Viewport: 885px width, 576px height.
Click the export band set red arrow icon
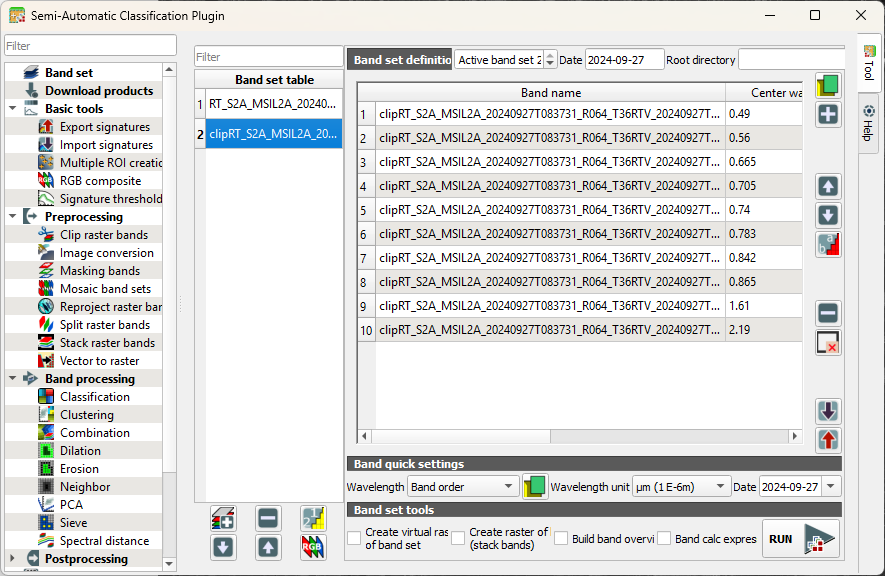tap(828, 440)
